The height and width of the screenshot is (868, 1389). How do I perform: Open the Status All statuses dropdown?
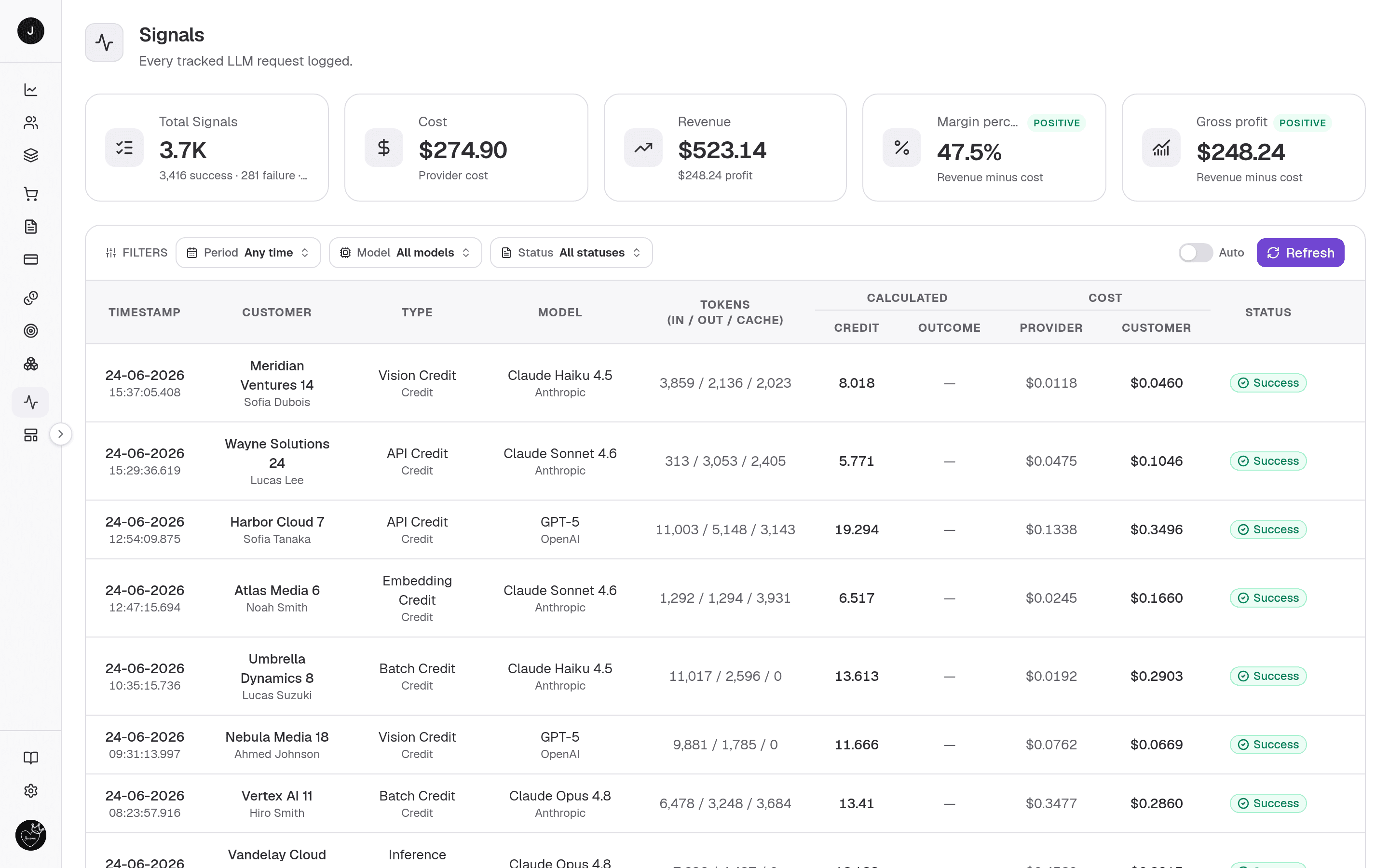click(x=571, y=253)
